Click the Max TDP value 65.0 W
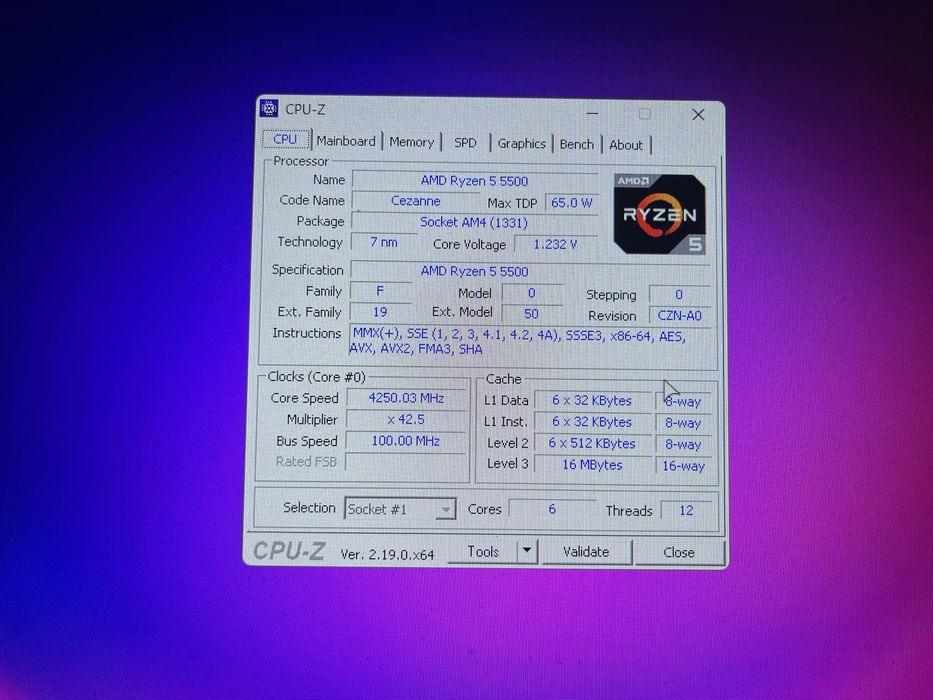933x700 pixels. pyautogui.click(x=571, y=202)
